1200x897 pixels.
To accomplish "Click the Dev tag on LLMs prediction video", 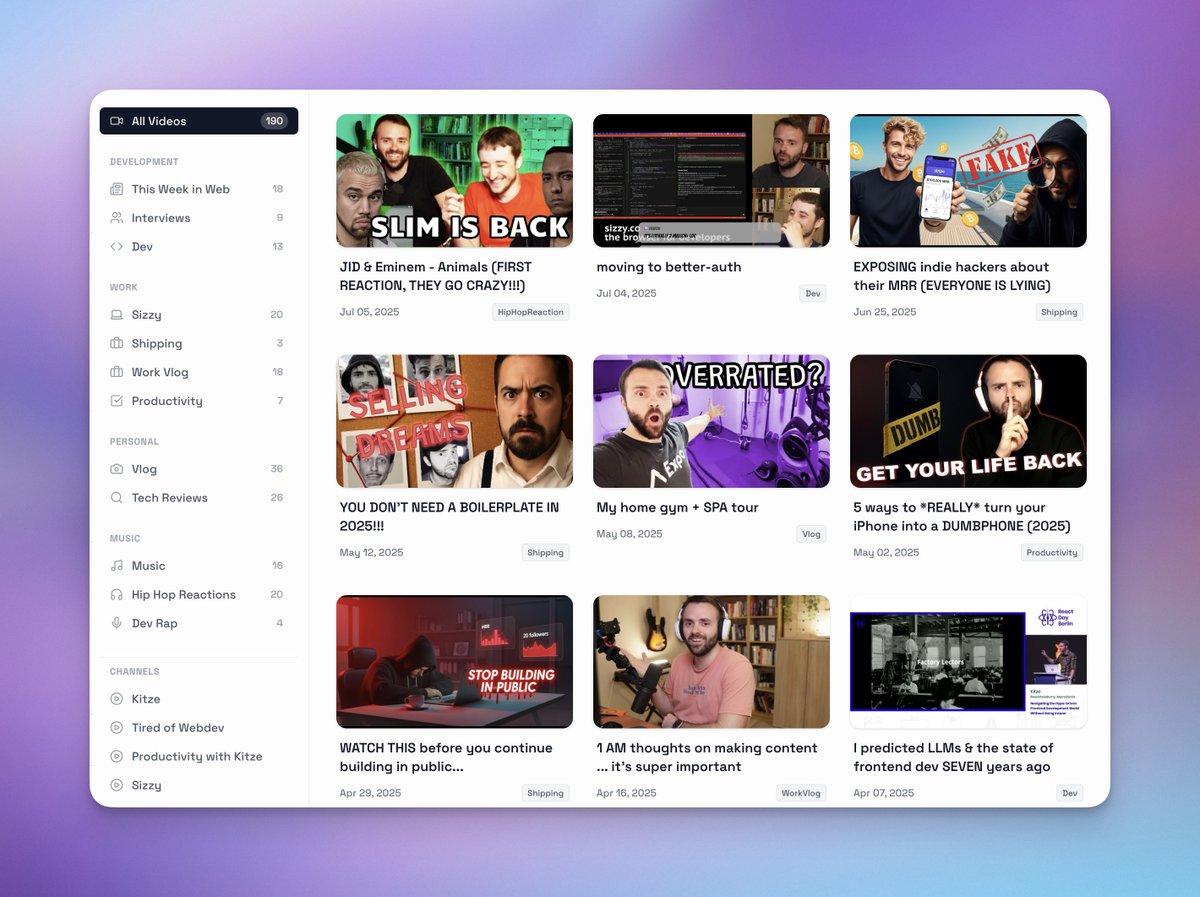I will click(x=1070, y=793).
